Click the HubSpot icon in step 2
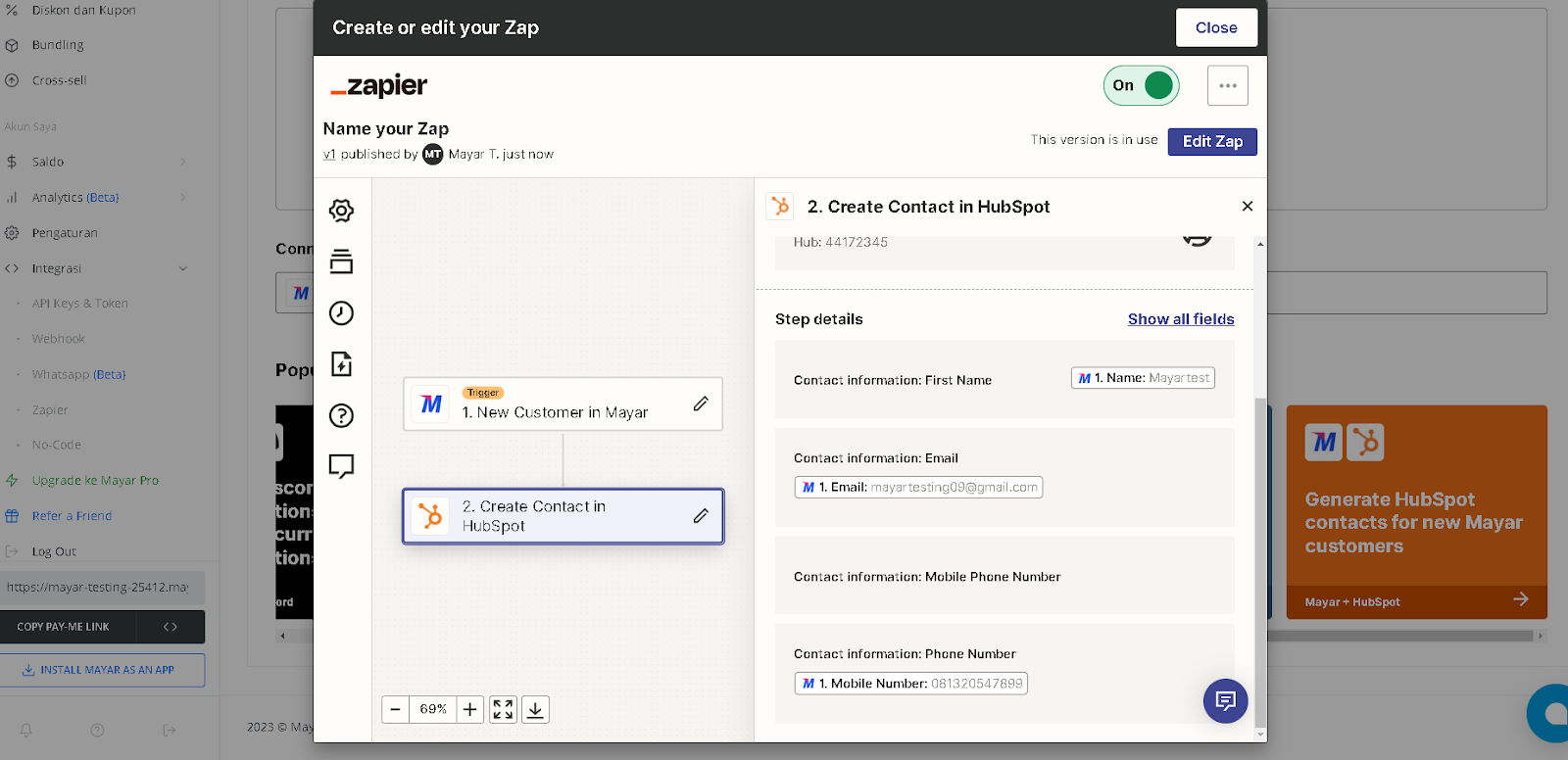The width and height of the screenshot is (1568, 760). click(430, 515)
